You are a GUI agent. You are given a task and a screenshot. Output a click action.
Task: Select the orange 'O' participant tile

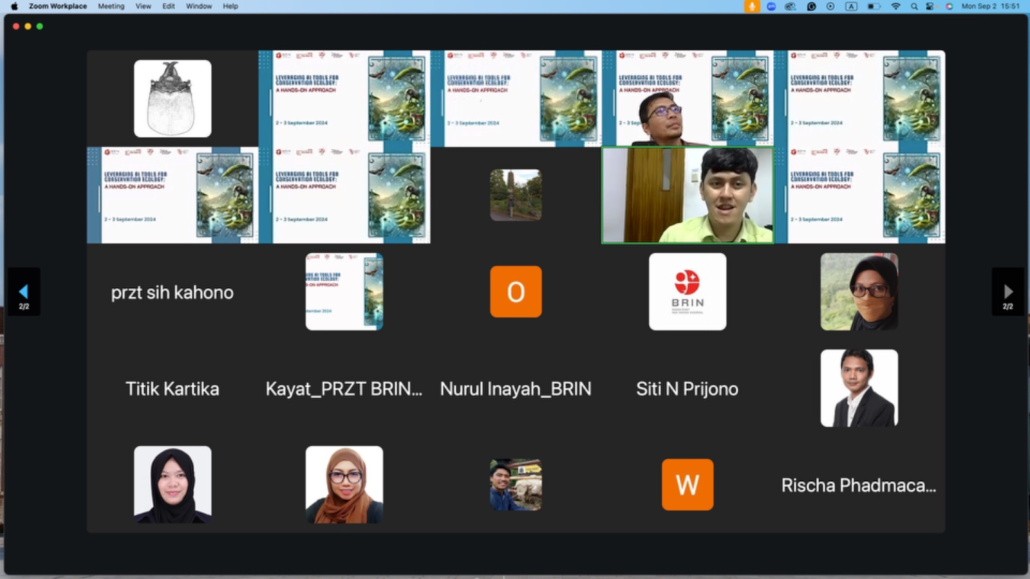(x=516, y=292)
